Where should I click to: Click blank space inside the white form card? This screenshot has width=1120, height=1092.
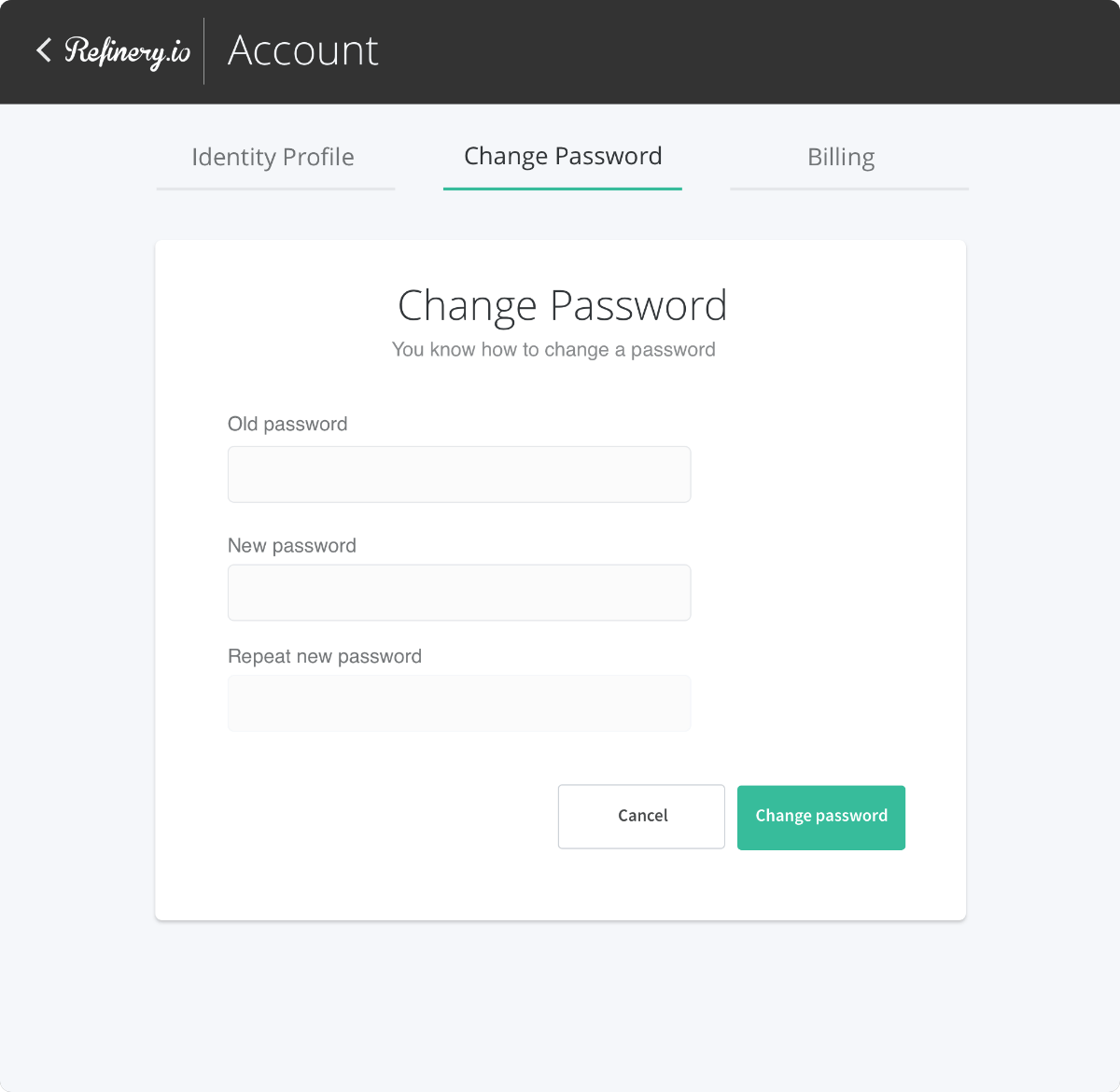point(821,560)
